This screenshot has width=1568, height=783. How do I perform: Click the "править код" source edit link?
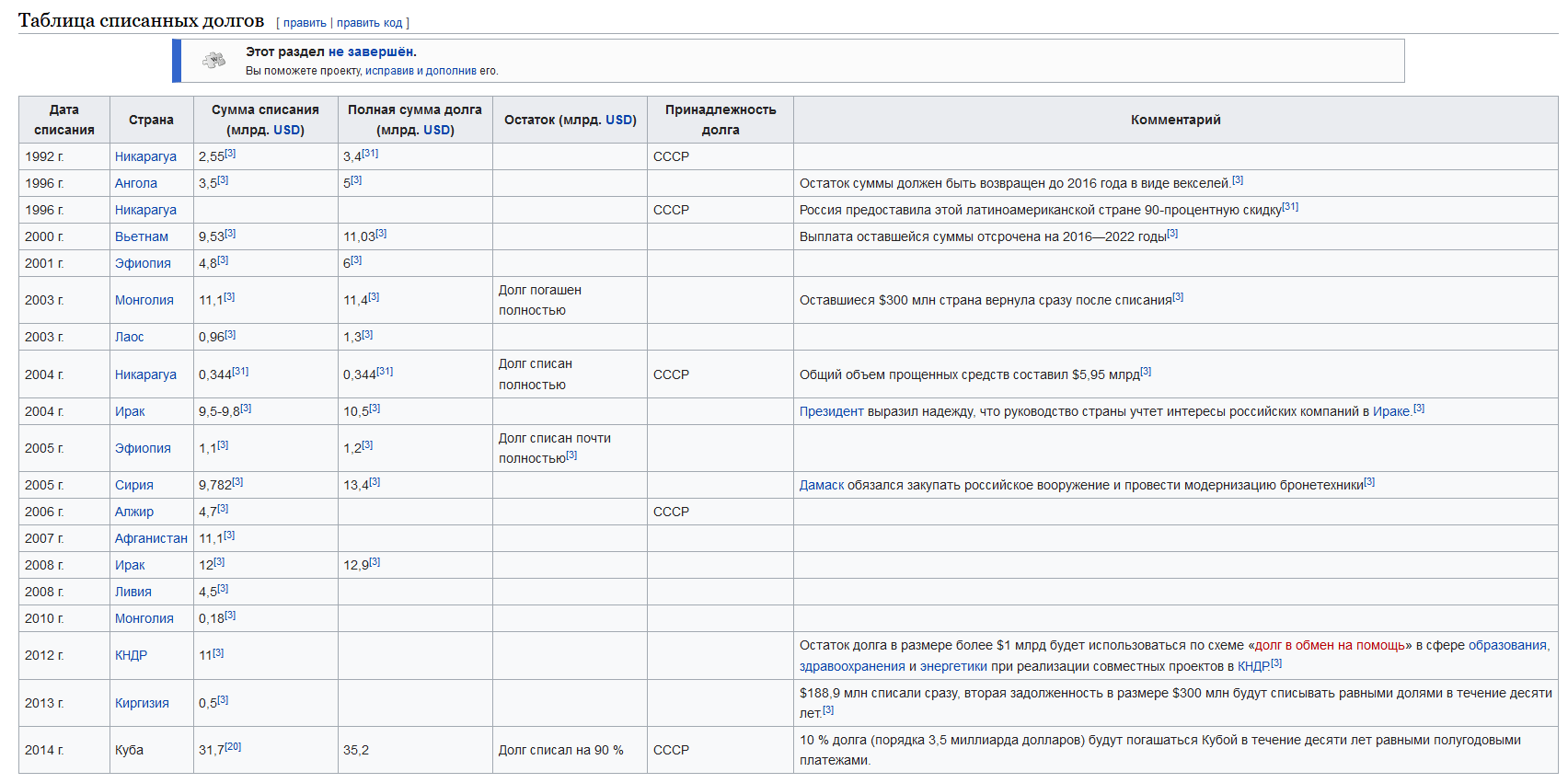tap(369, 23)
